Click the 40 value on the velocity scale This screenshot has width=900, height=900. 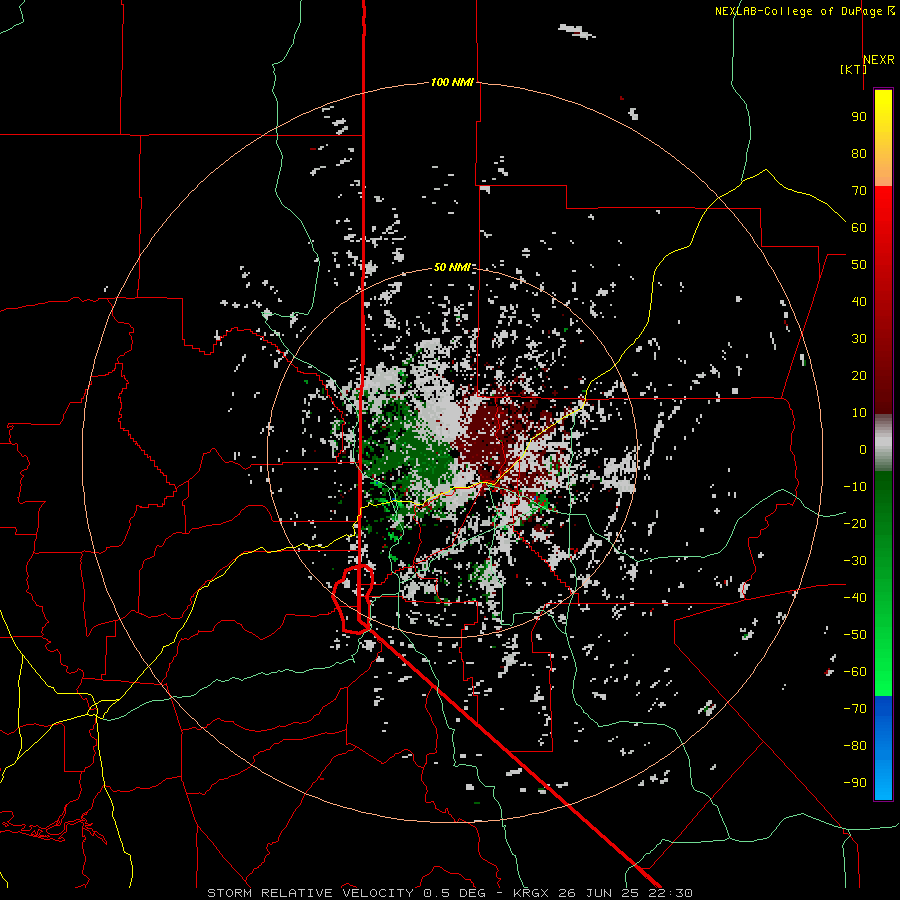pyautogui.click(x=859, y=302)
